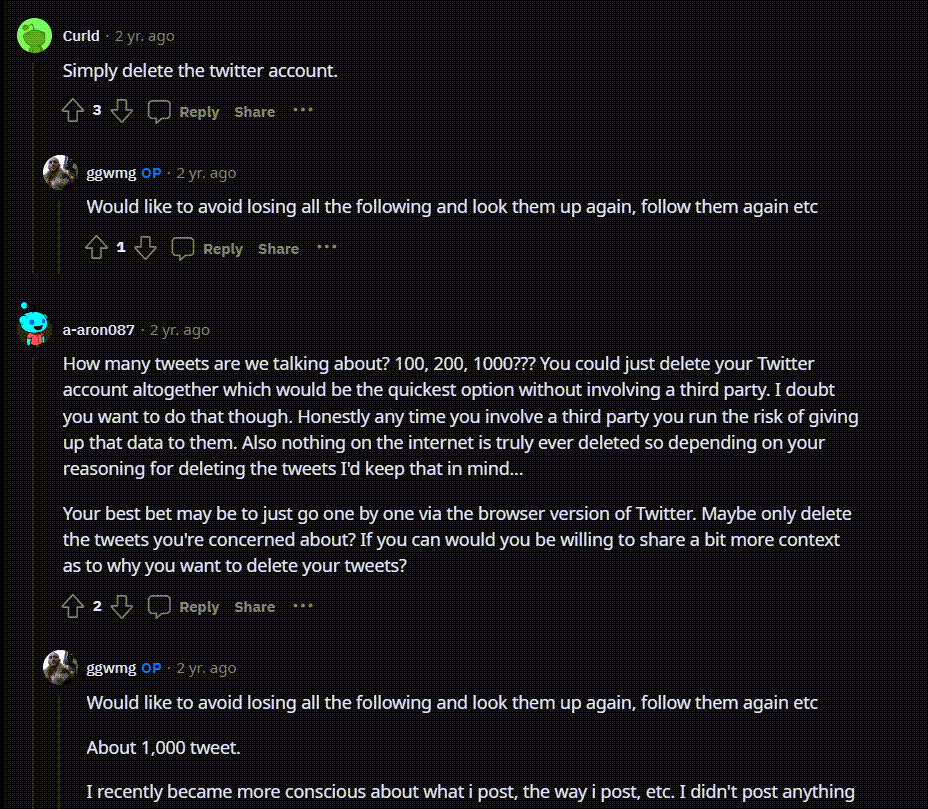928x809 pixels.
Task: Toggle the downvote arrow on a-aron087's comment
Action: (x=122, y=606)
